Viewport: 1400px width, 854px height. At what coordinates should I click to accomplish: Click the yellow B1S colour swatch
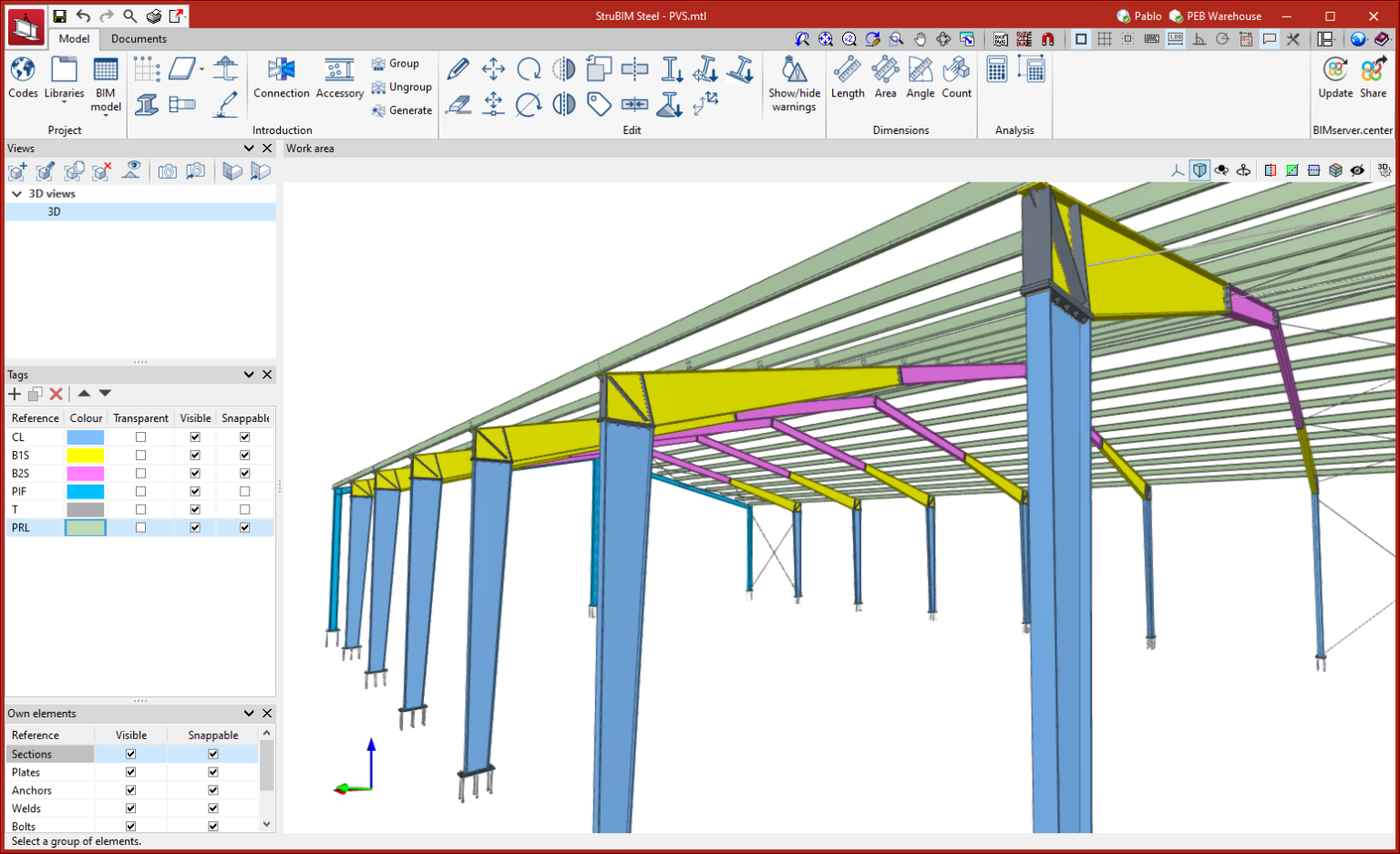86,455
